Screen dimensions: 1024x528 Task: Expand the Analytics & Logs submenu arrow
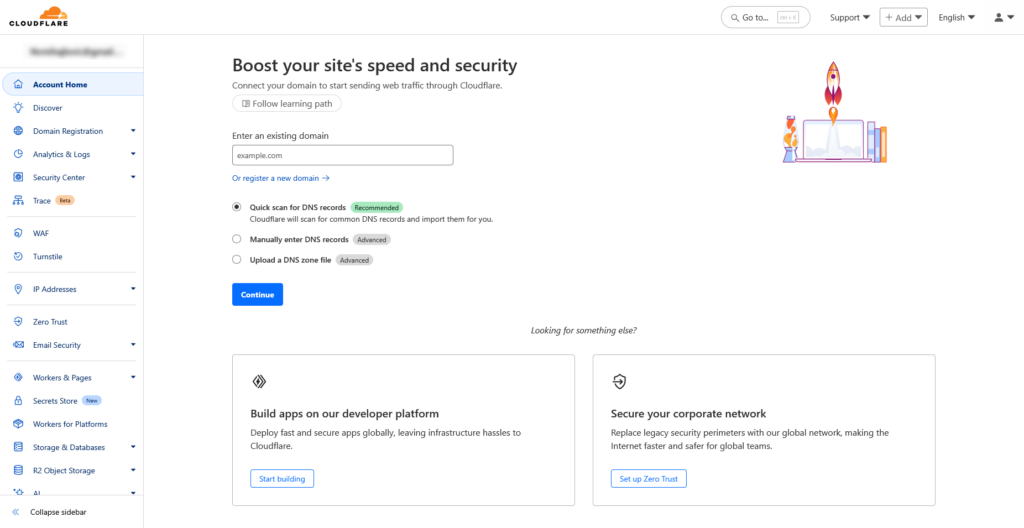pyautogui.click(x=133, y=154)
